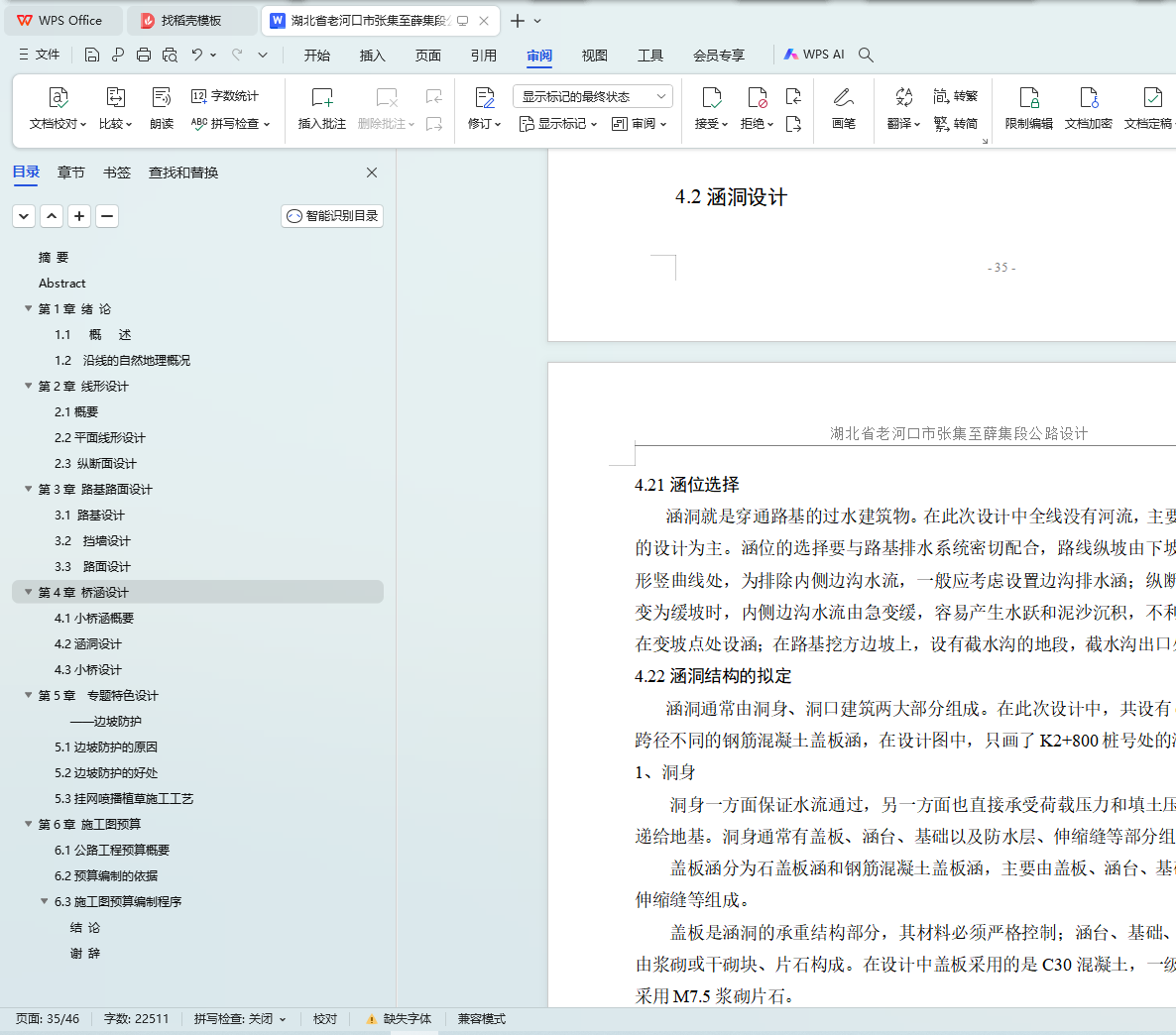Jump to 4.2 涵洞设计 in outline

(87, 643)
